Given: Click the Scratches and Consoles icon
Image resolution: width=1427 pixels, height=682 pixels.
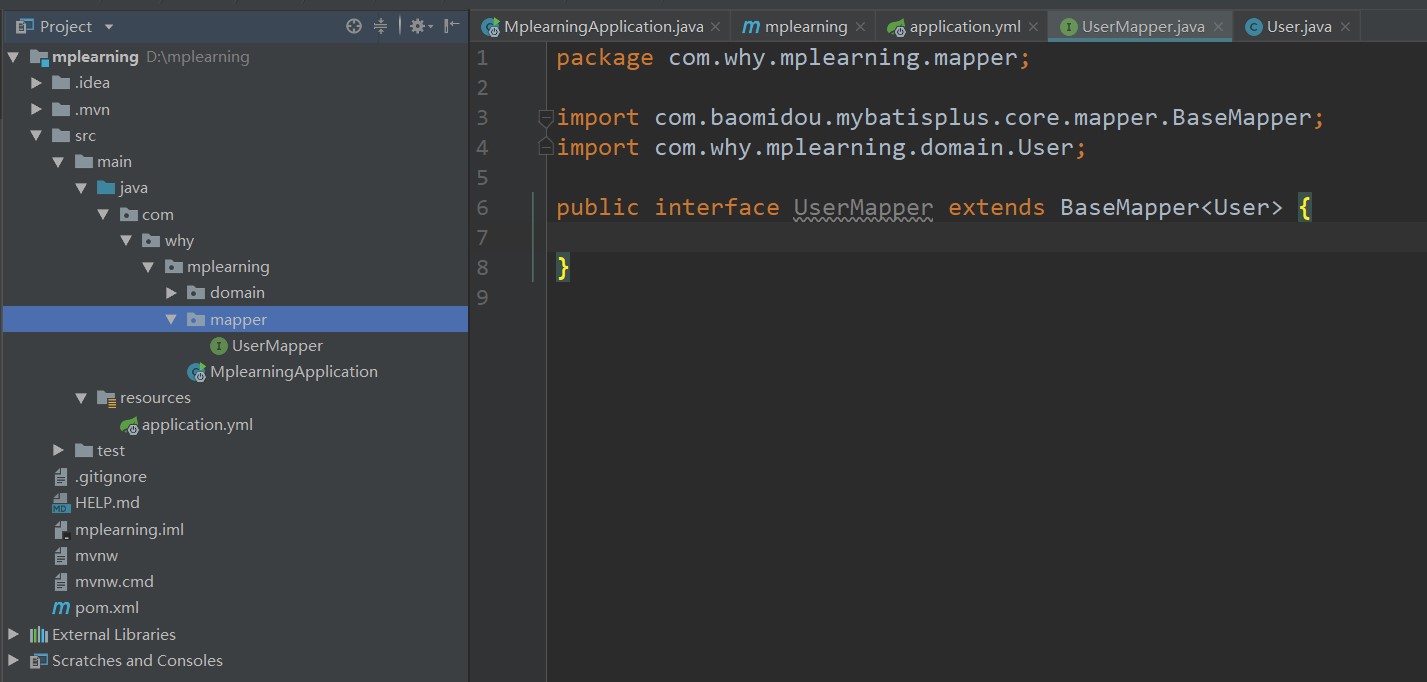Looking at the screenshot, I should coord(38,660).
